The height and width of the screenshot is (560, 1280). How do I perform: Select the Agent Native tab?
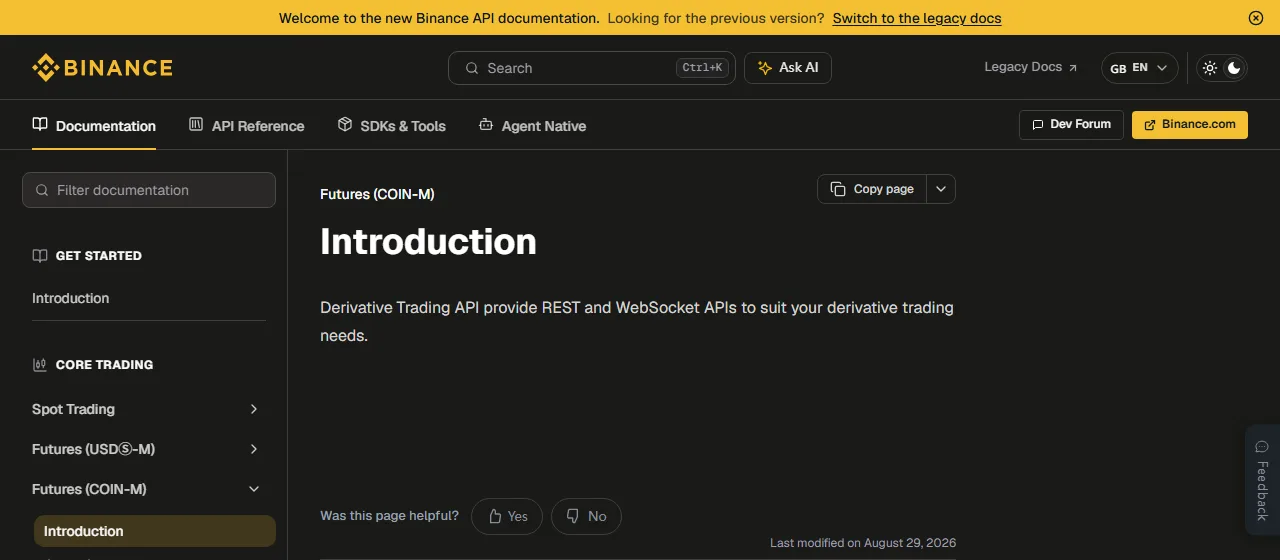(x=532, y=126)
